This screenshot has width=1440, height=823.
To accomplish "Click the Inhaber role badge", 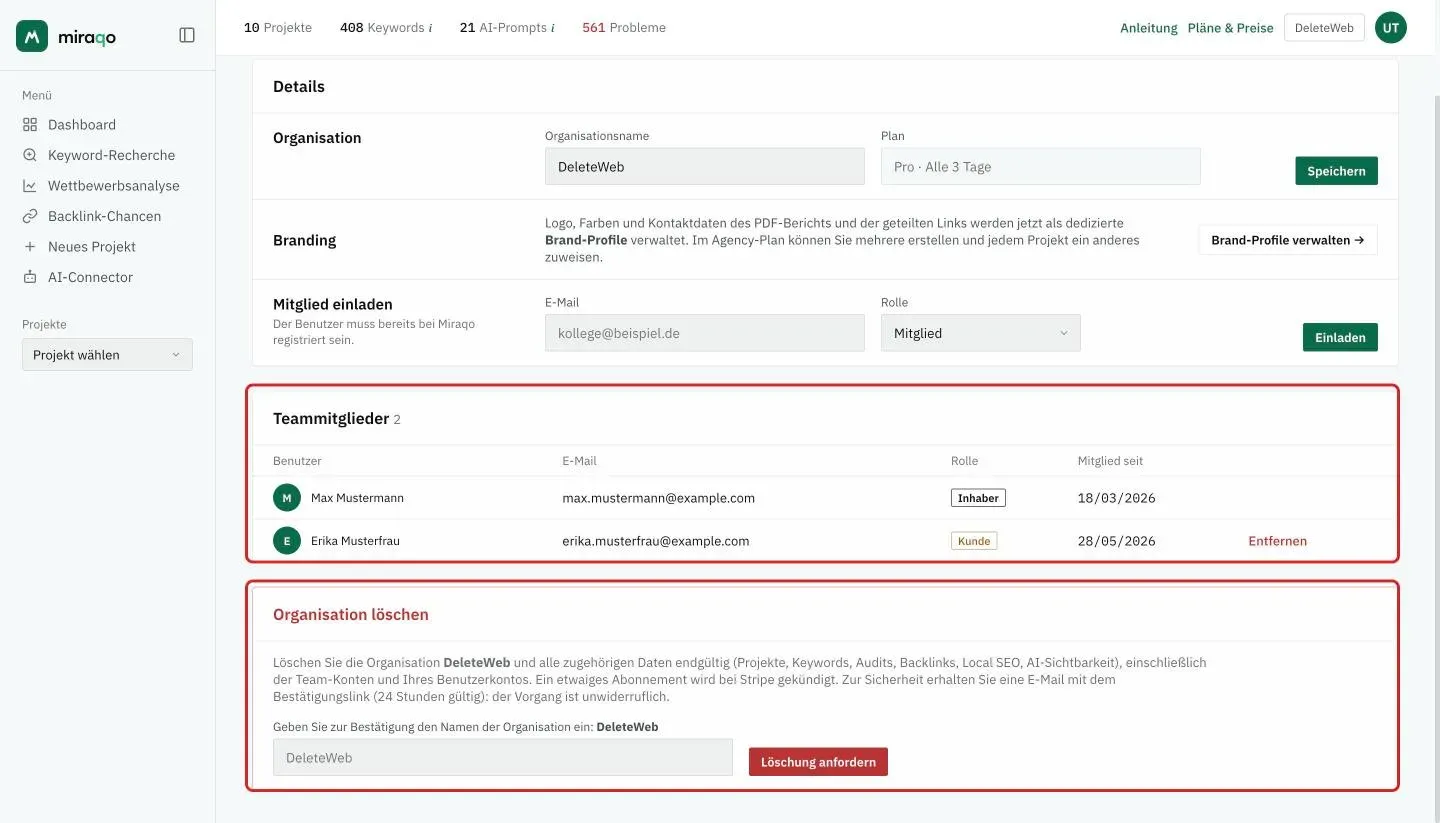I will pyautogui.click(x=978, y=498).
